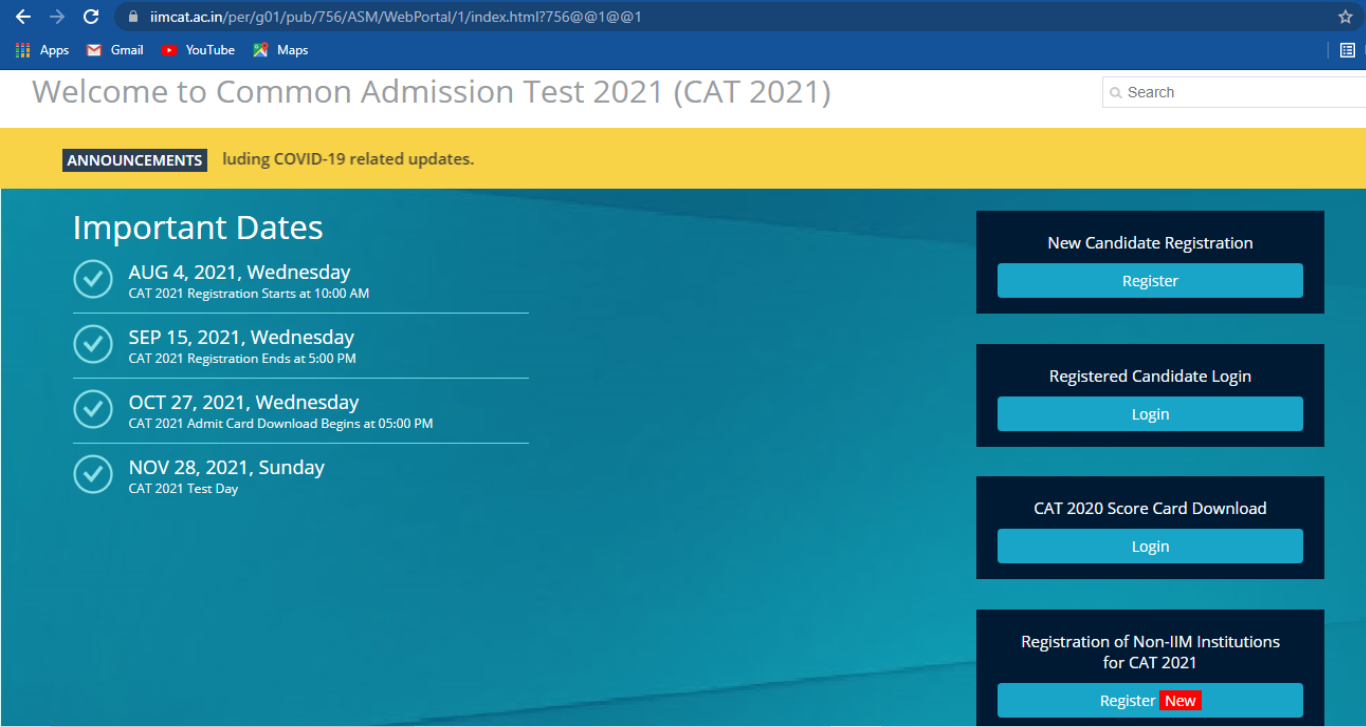Select the SEP 15, 2021, Wednesday date text
The height and width of the screenshot is (727, 1366).
pyautogui.click(x=241, y=337)
